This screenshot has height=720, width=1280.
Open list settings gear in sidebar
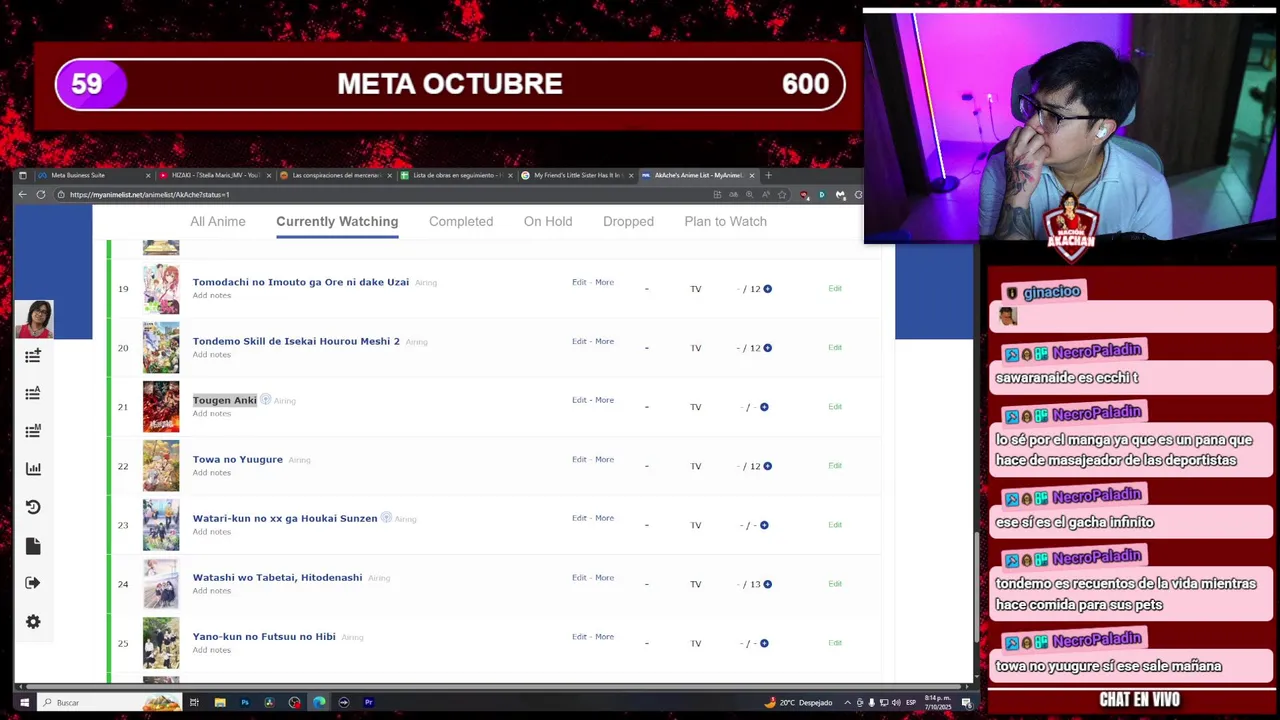33,621
